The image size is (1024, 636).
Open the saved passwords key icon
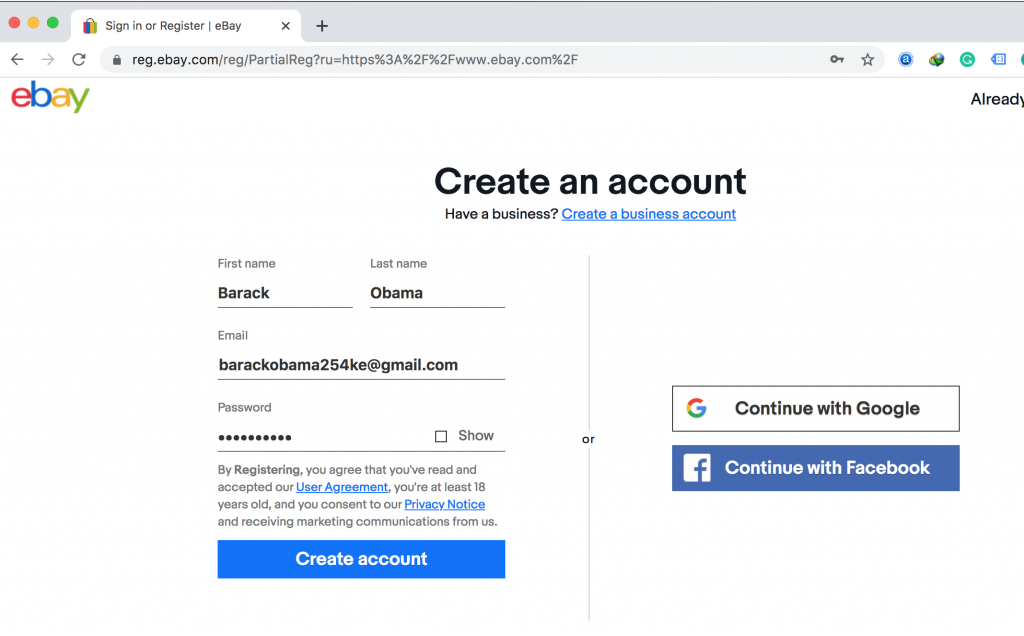click(837, 60)
